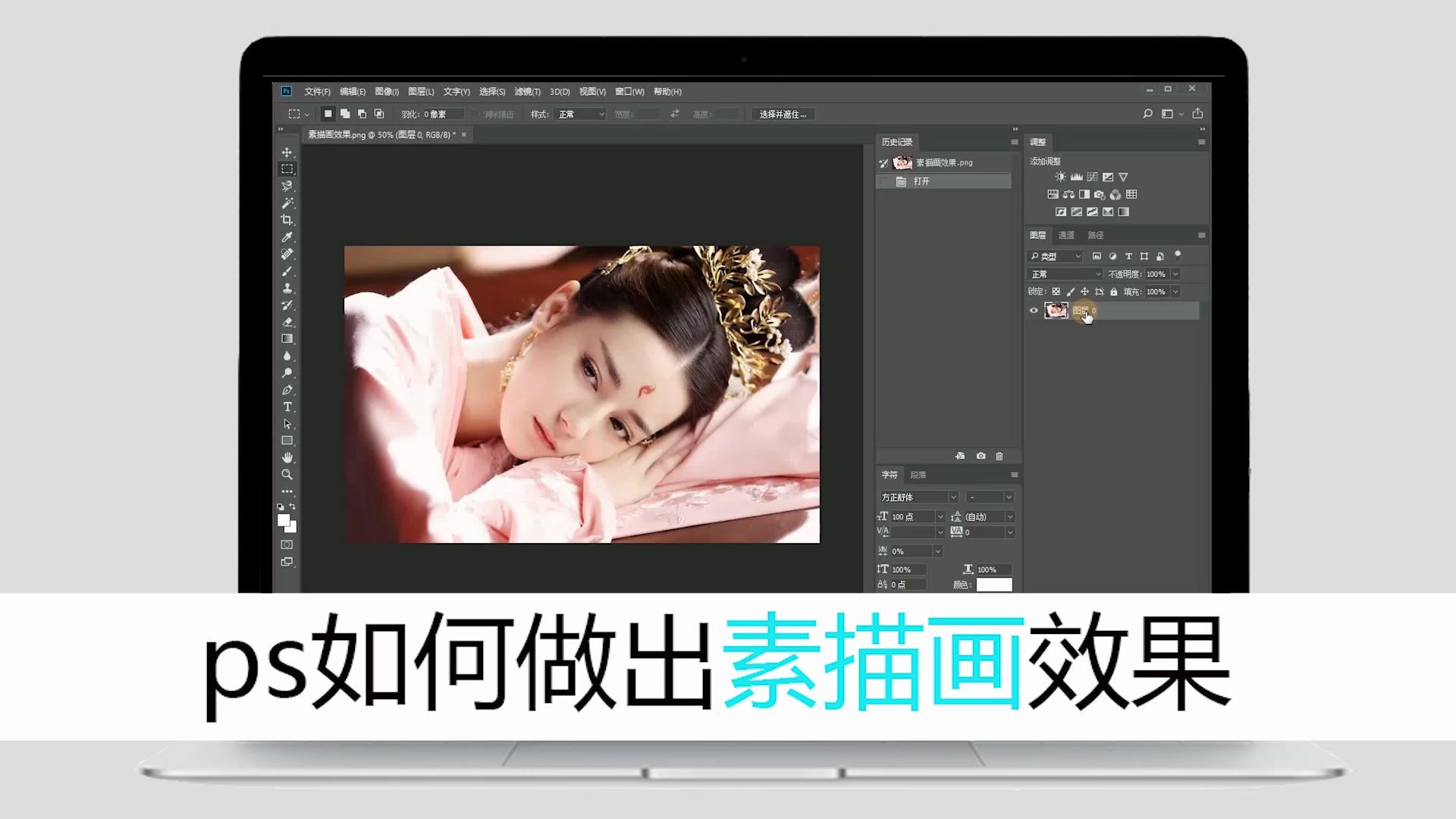Open the 正常 blending mode dropdown
Screen dimensions: 1456x819
(x=1064, y=274)
